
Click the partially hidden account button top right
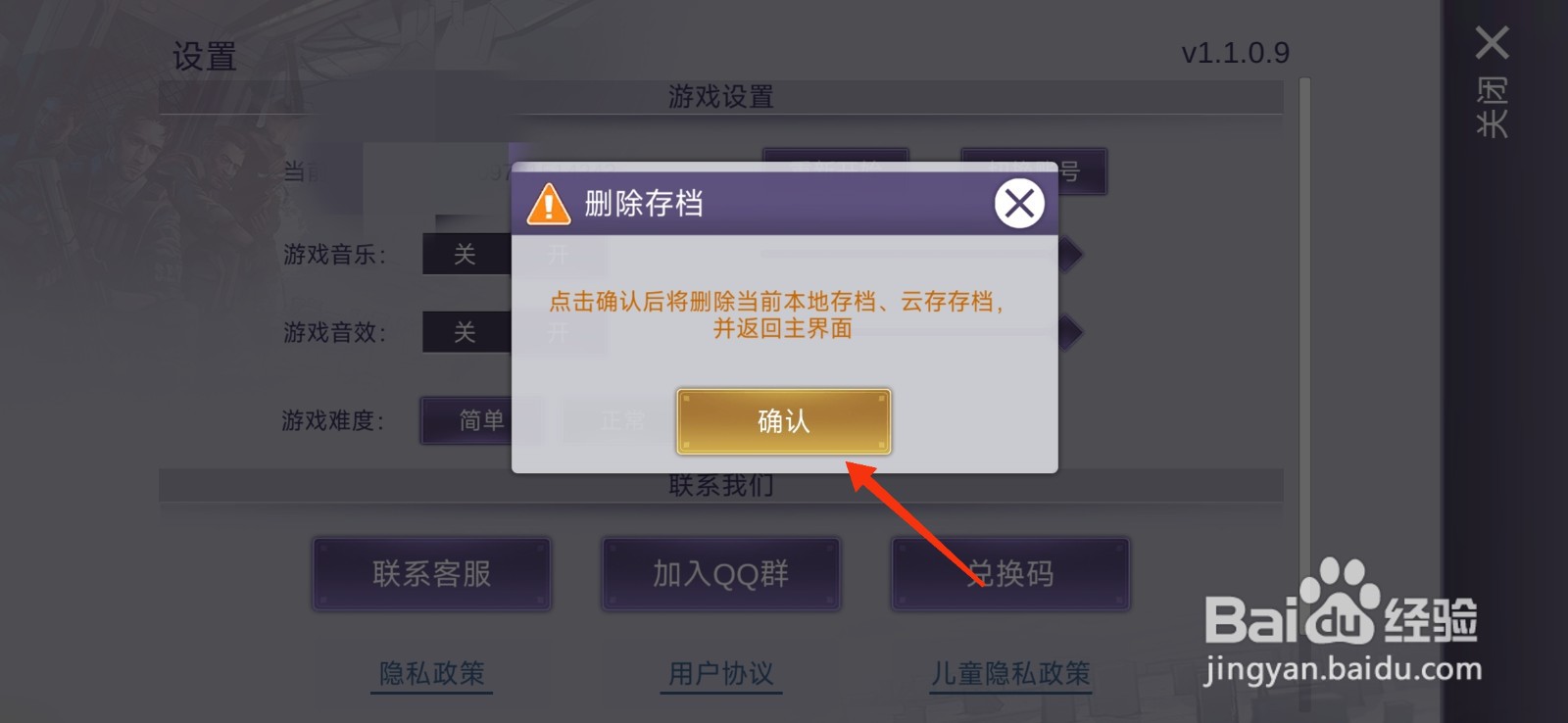tap(1034, 171)
